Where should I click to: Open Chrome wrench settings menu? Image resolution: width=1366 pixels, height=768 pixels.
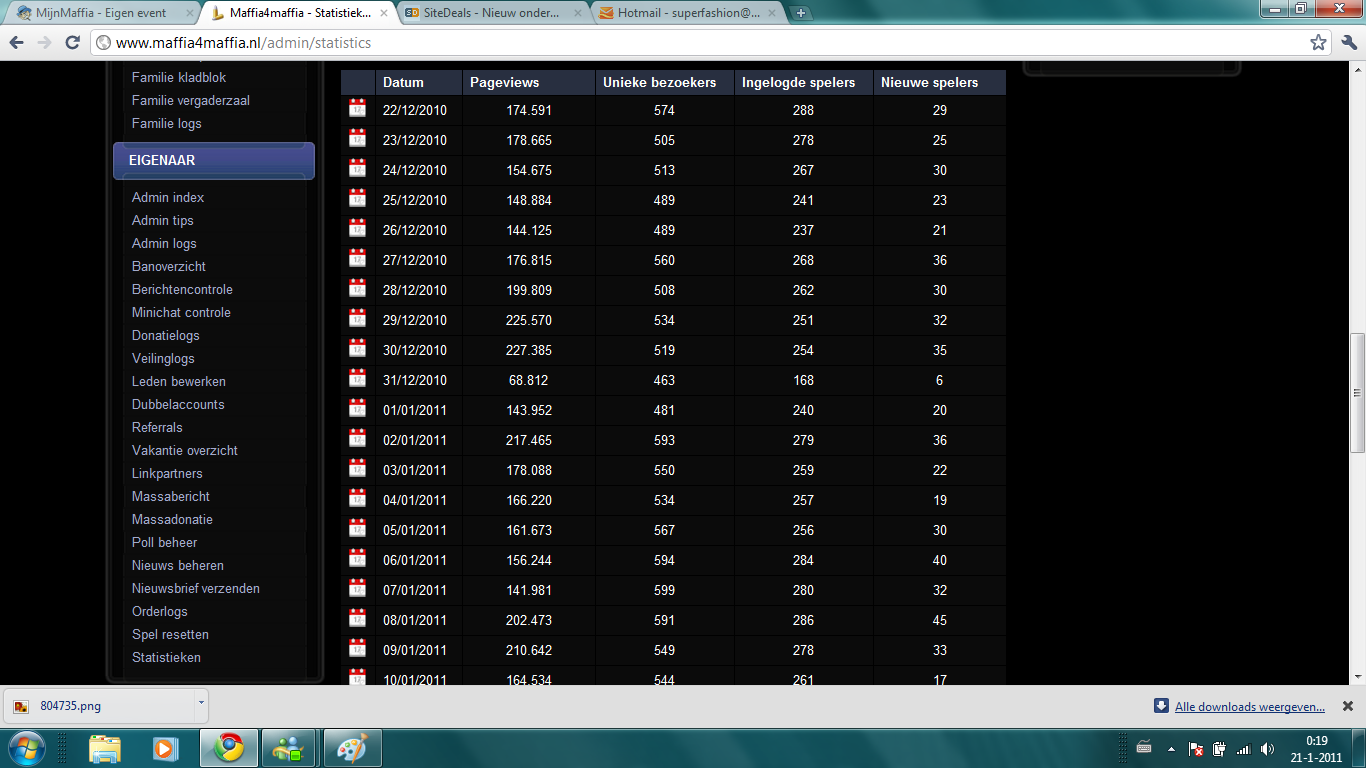tap(1349, 43)
